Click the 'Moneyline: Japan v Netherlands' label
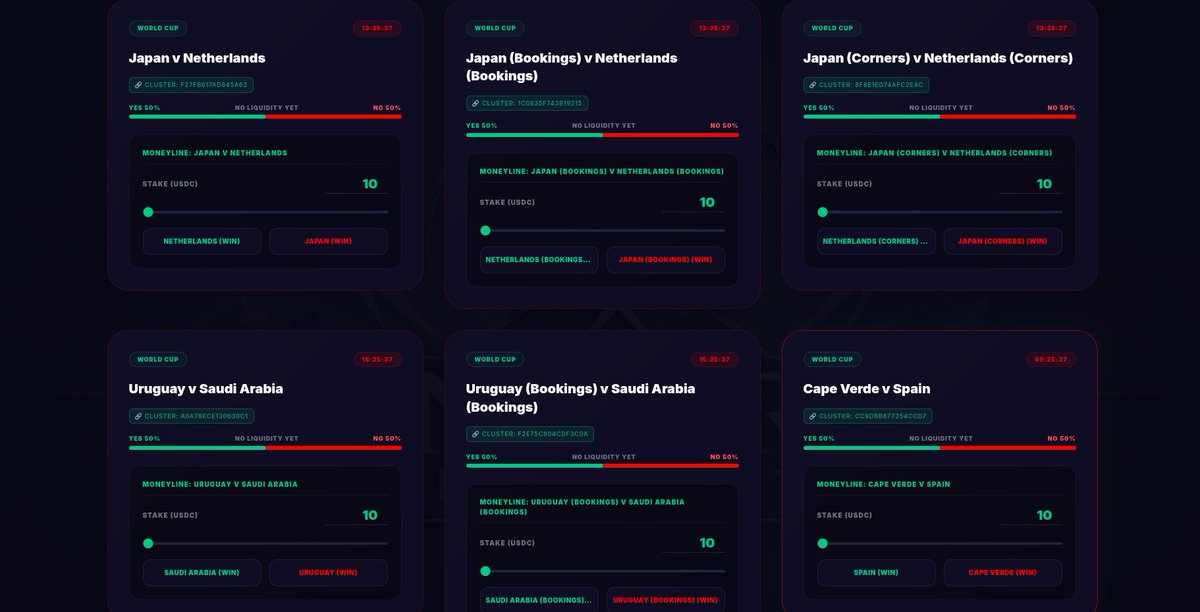The height and width of the screenshot is (612, 1200). click(215, 153)
